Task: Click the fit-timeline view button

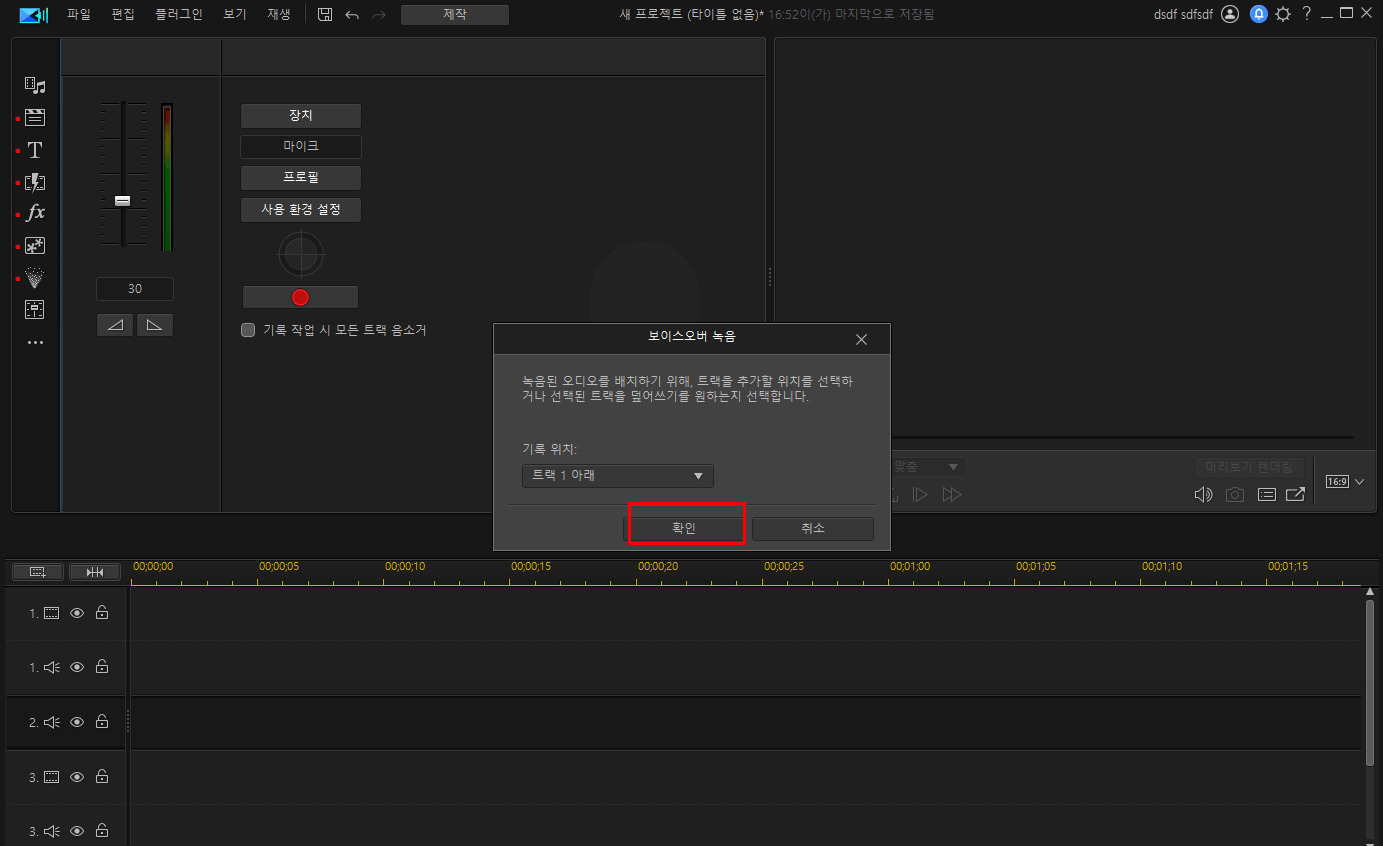Action: 95,572
